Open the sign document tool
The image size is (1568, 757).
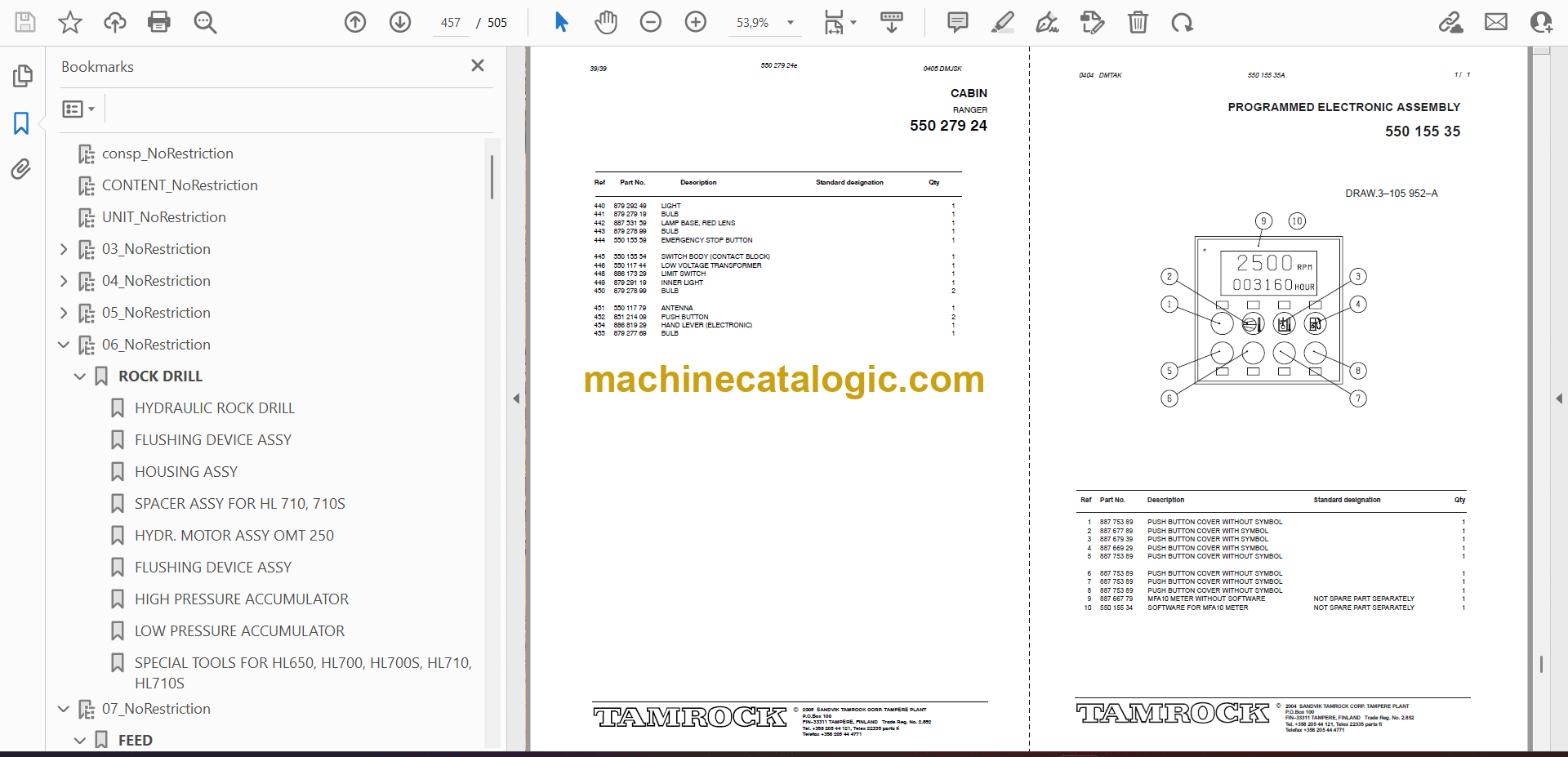pyautogui.click(x=1047, y=22)
